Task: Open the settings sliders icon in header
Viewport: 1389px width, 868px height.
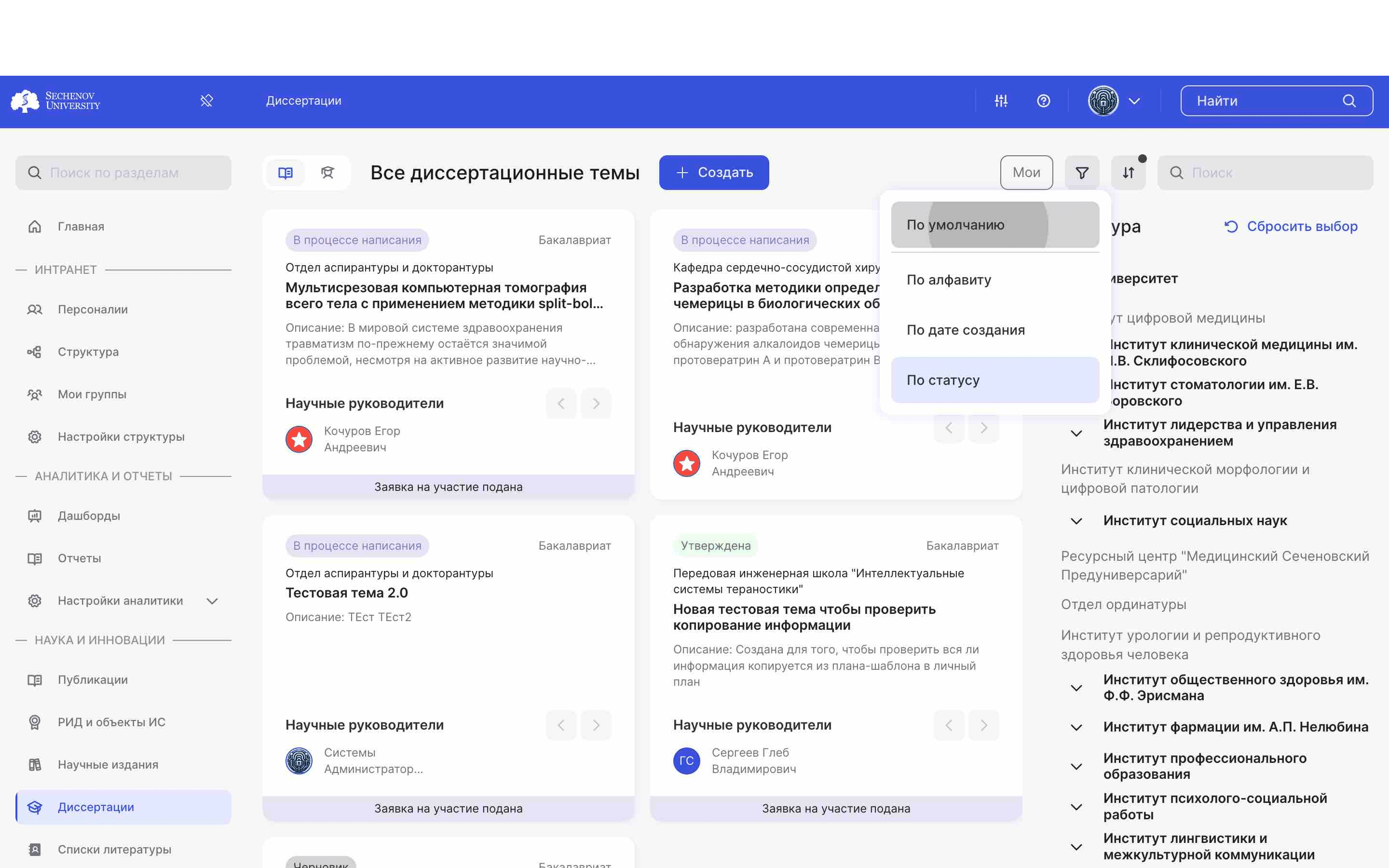Action: coord(1001,101)
